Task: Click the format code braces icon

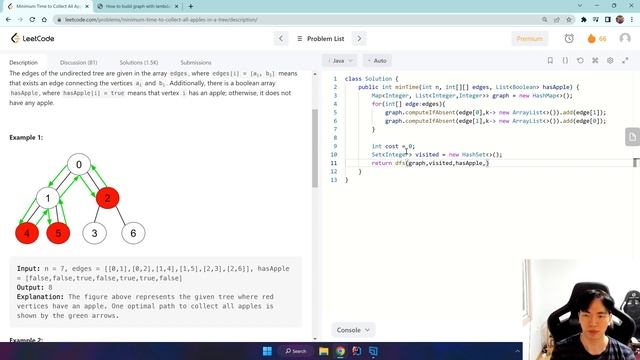Action: 565,60
